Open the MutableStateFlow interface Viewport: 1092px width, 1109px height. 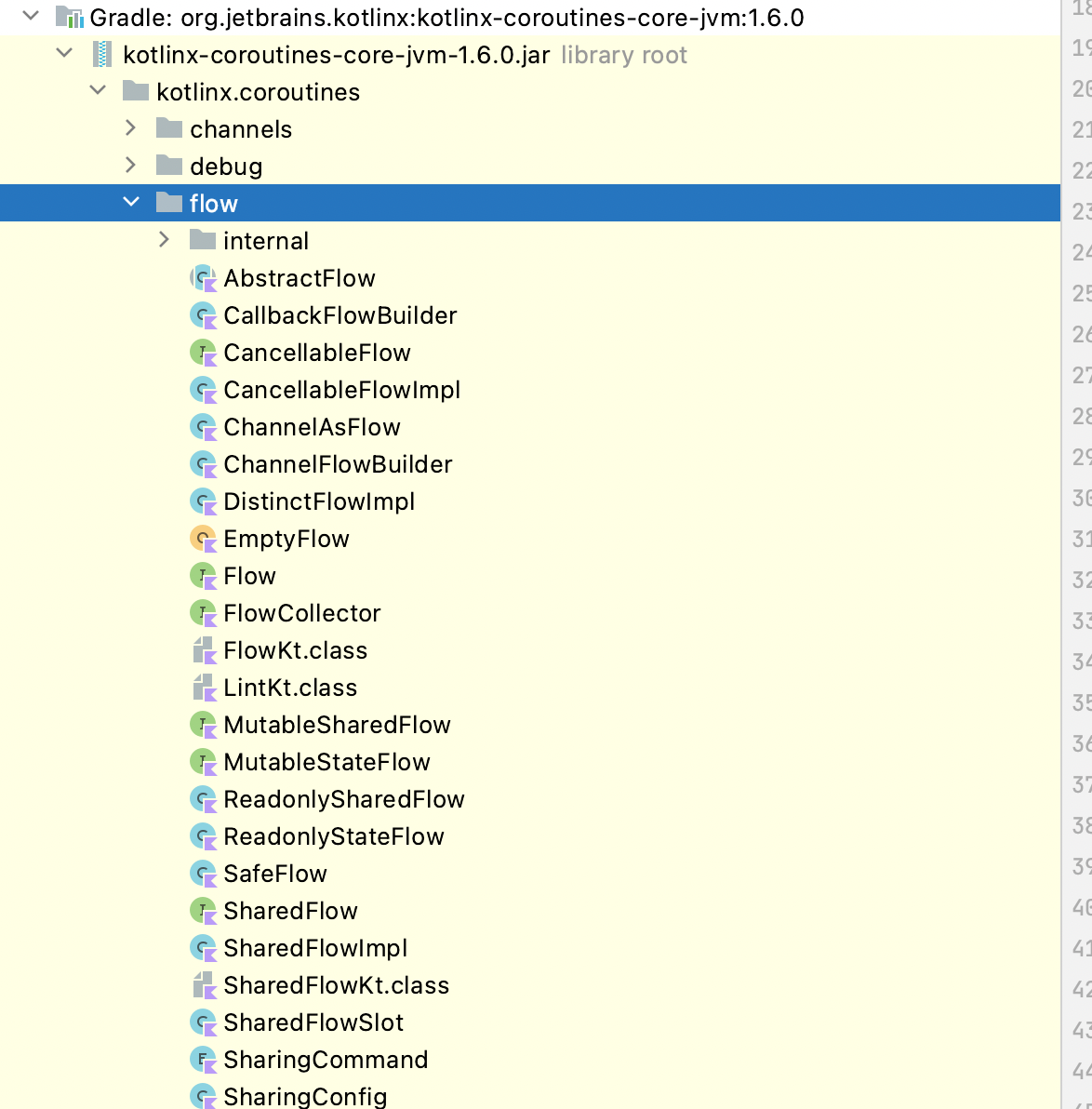[x=326, y=763]
